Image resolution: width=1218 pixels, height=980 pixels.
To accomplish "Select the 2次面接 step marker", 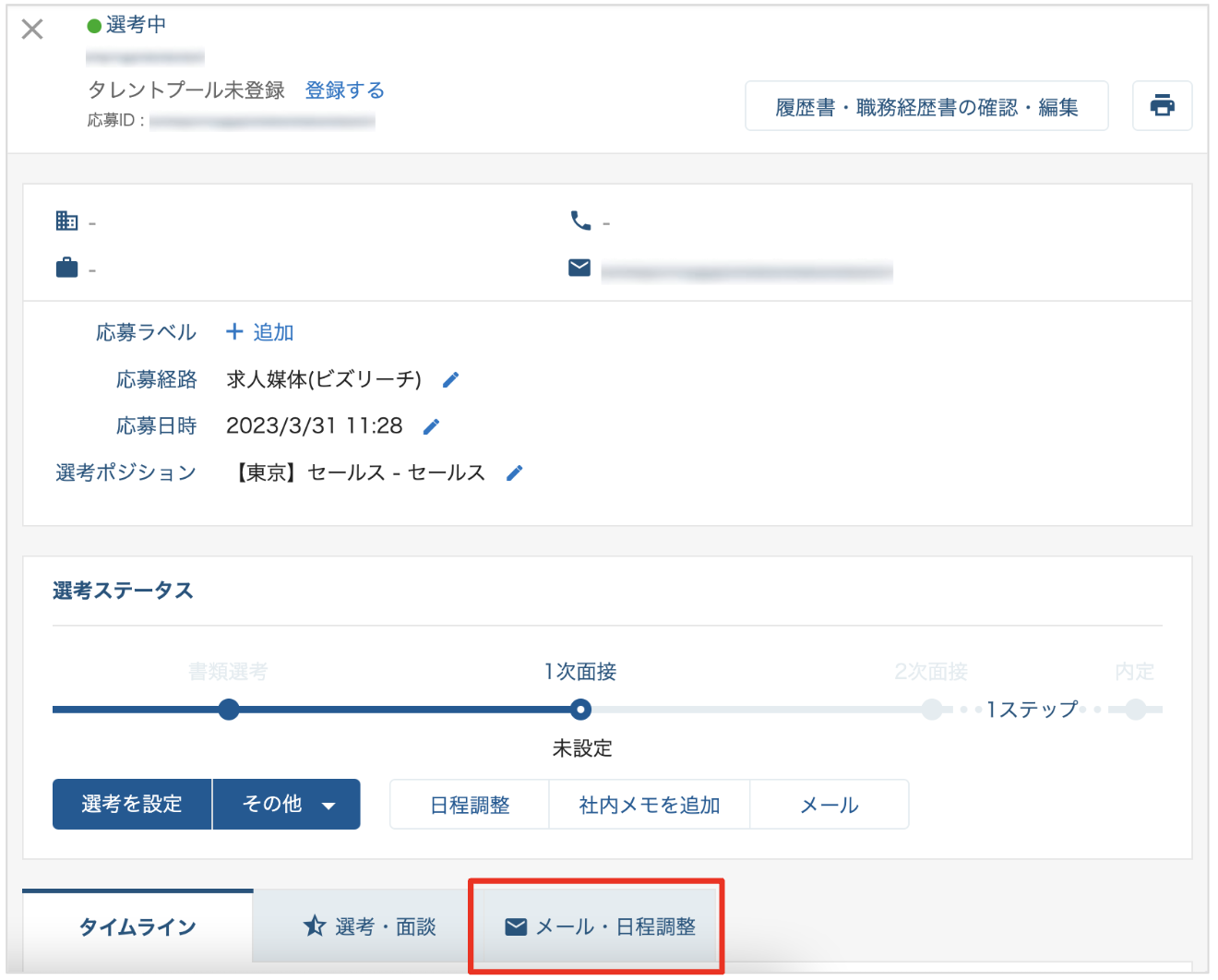I will [932, 710].
